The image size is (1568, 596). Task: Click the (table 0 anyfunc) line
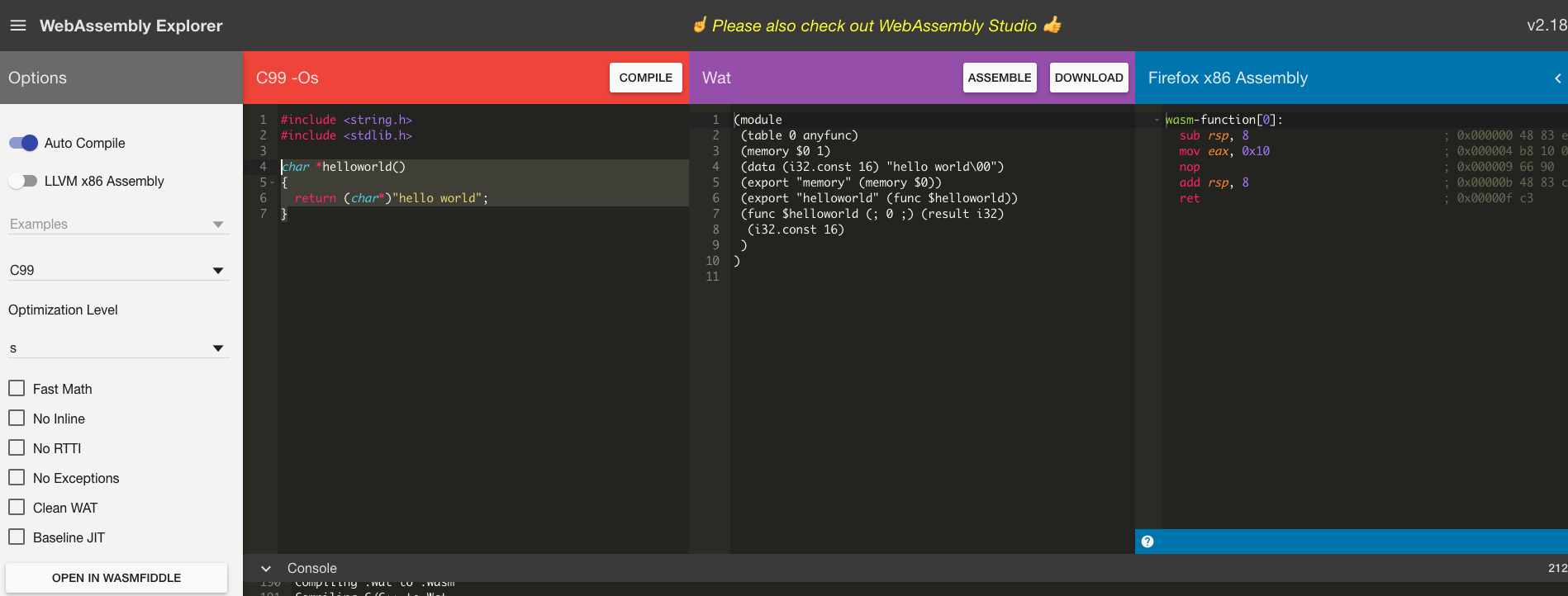tap(800, 135)
